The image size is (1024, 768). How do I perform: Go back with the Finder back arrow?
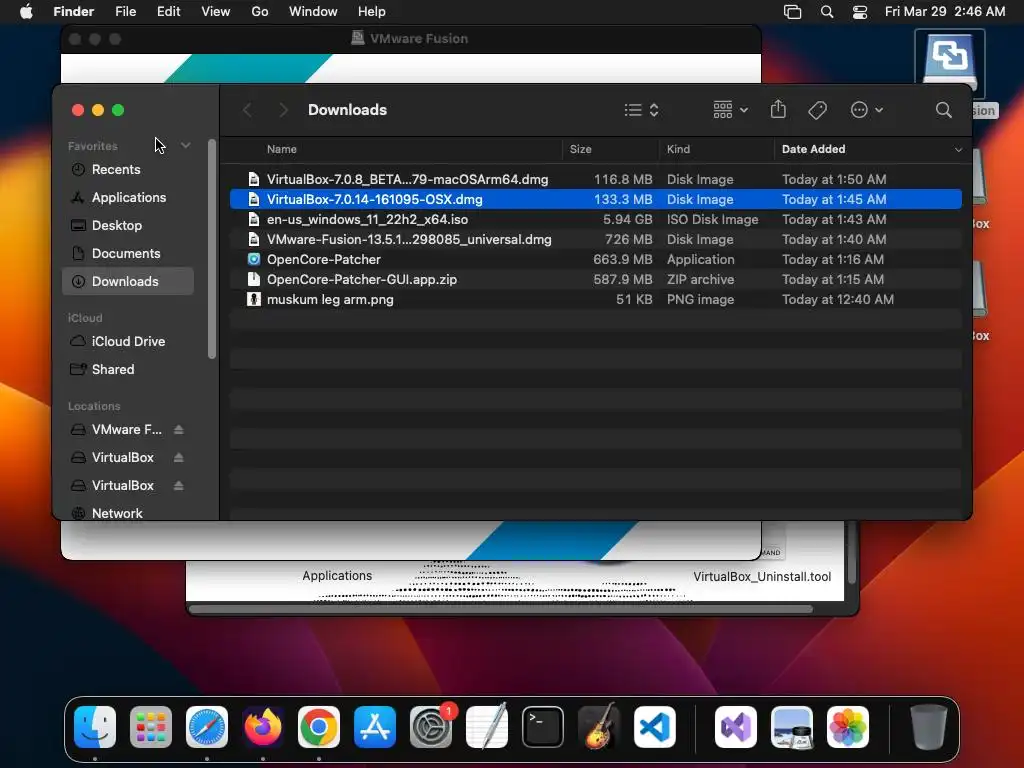tap(247, 110)
